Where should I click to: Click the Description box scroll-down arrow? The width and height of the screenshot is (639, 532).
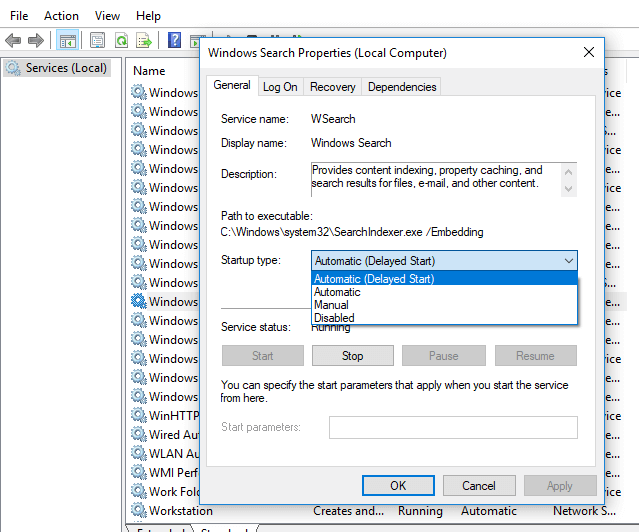coord(568,189)
